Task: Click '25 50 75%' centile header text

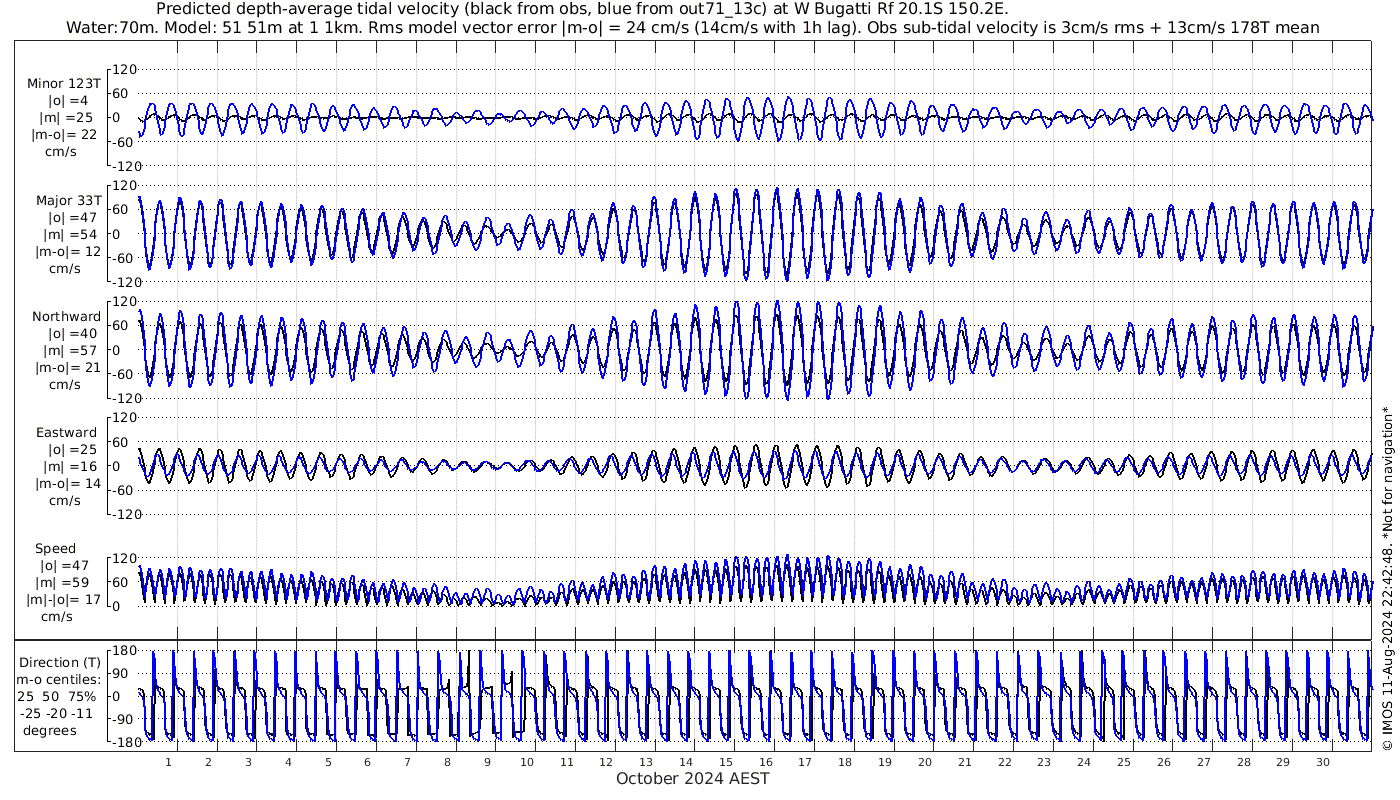Action: tap(57, 696)
